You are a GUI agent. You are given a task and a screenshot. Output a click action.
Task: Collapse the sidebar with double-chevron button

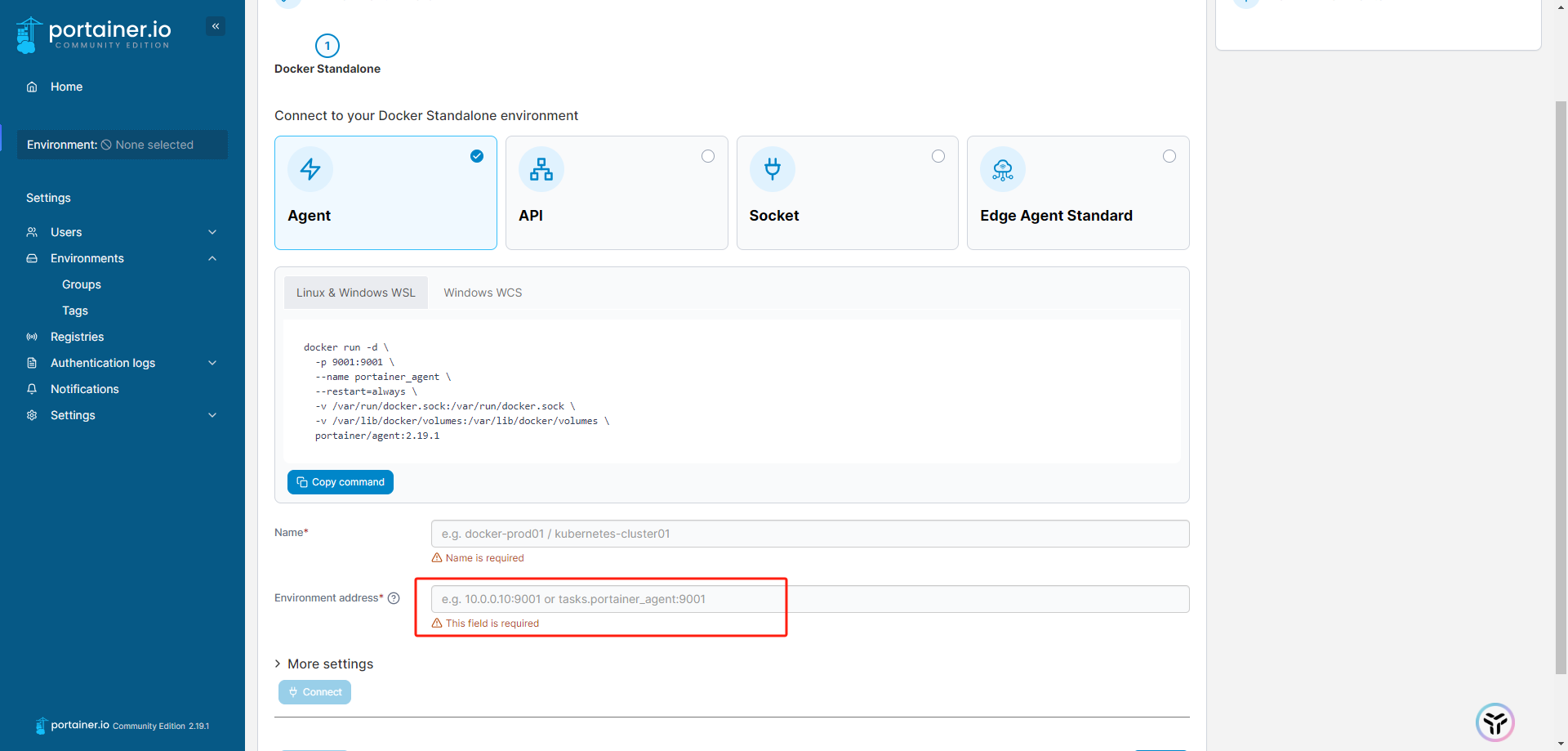[x=216, y=26]
